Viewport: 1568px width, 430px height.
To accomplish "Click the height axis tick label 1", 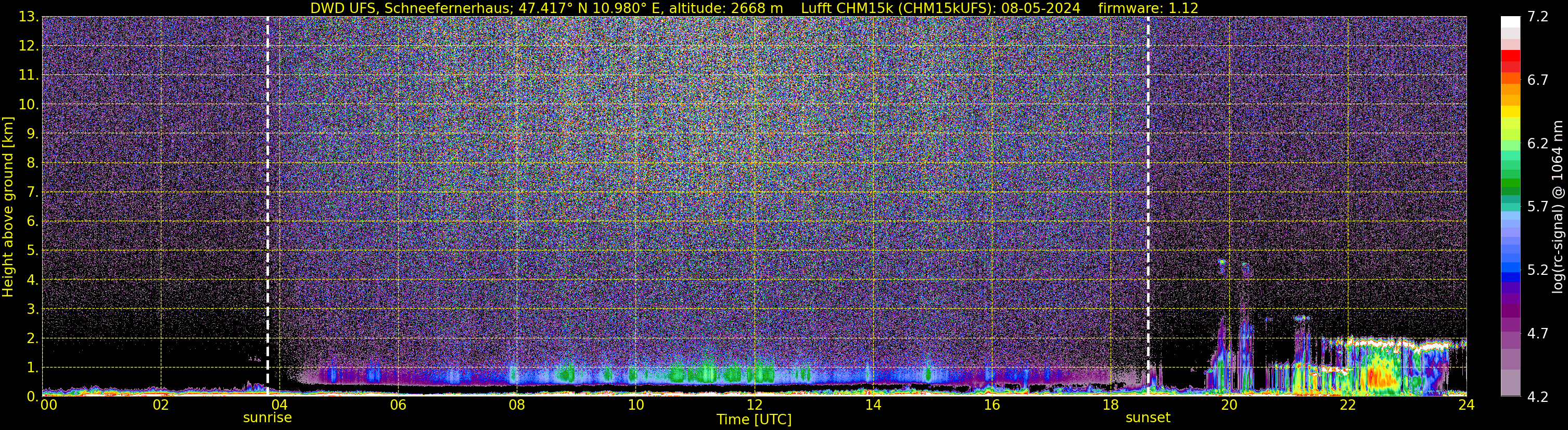I will click(32, 367).
